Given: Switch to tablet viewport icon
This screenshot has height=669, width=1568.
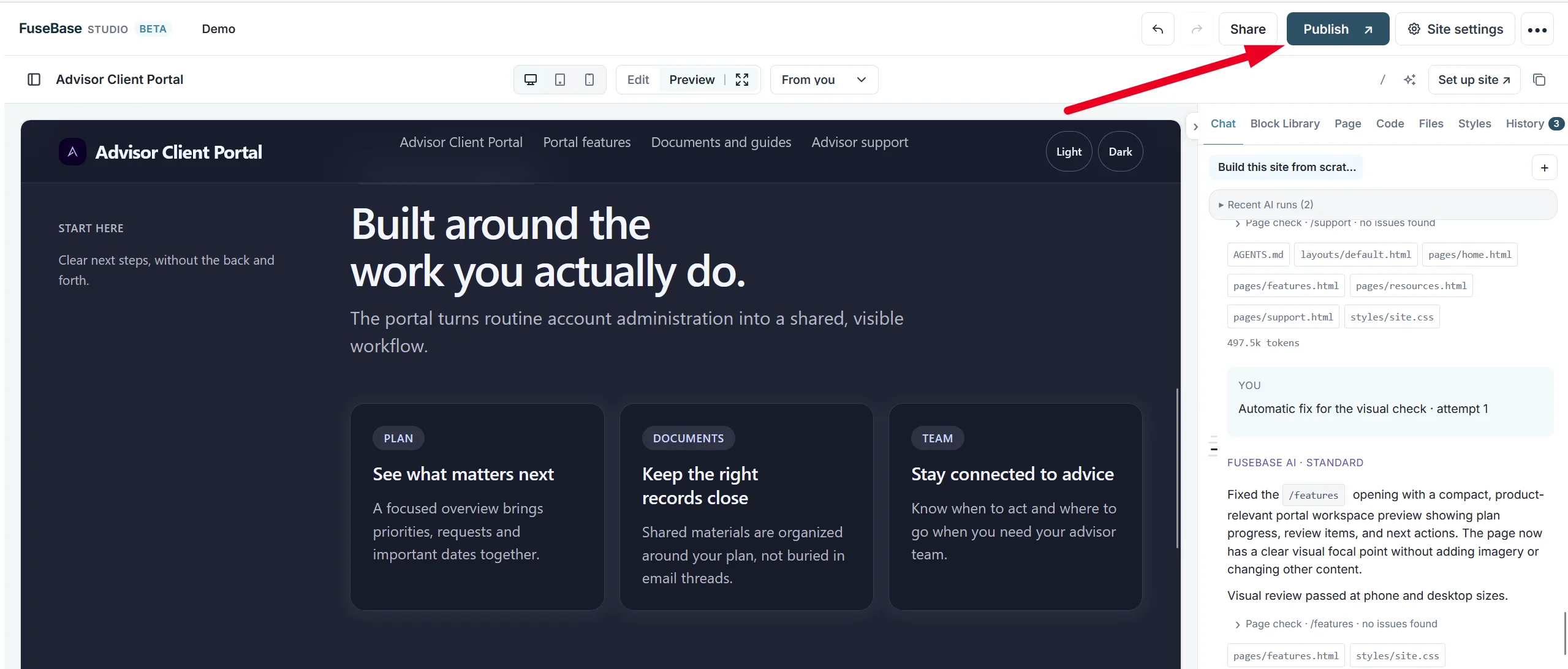Looking at the screenshot, I should (x=560, y=80).
